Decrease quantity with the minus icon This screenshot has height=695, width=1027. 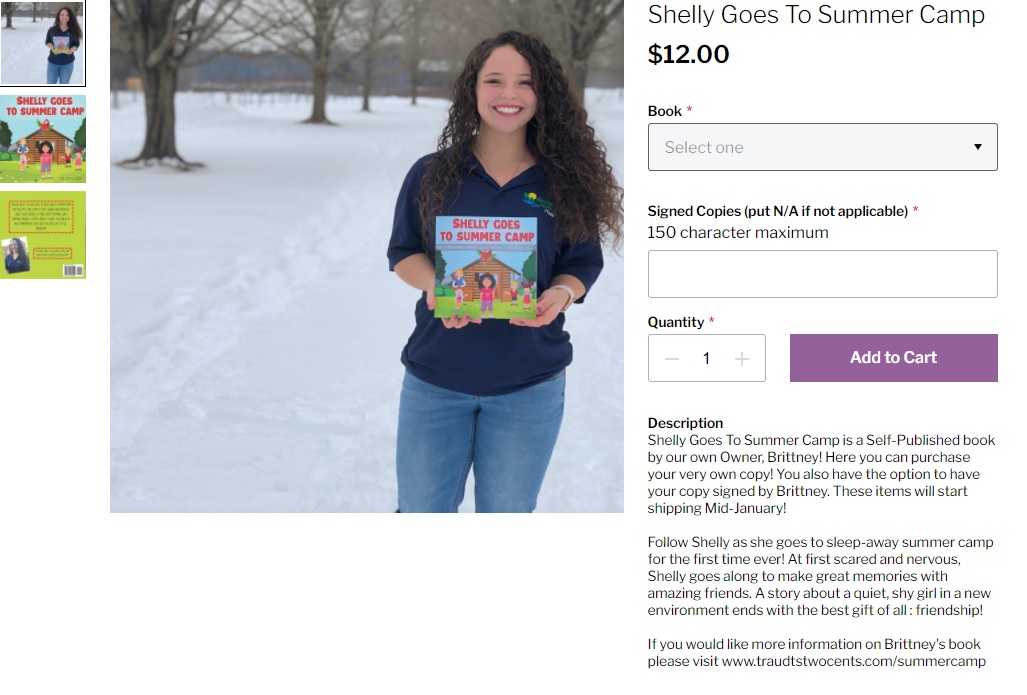click(671, 358)
